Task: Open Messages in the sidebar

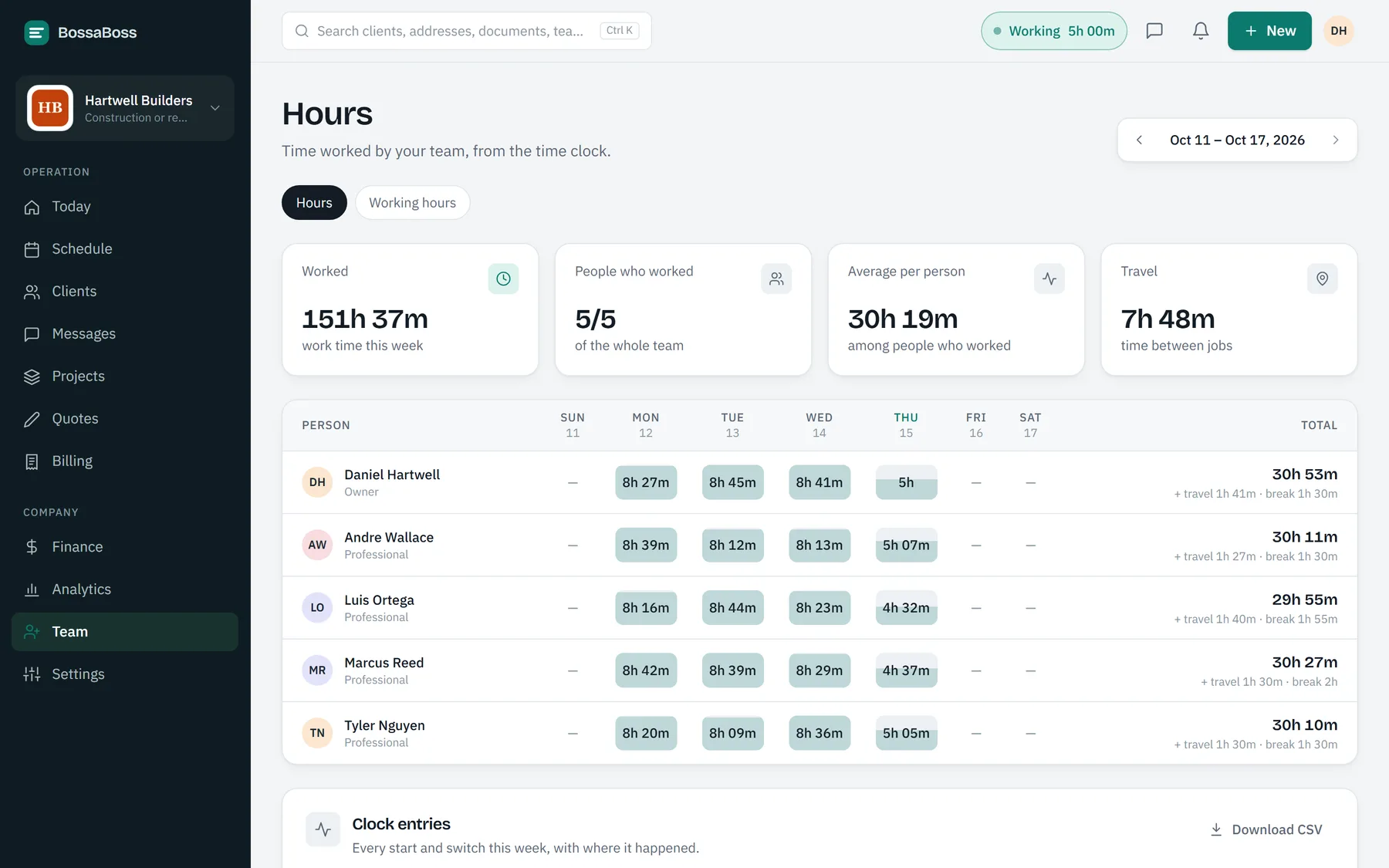Action: [125, 334]
